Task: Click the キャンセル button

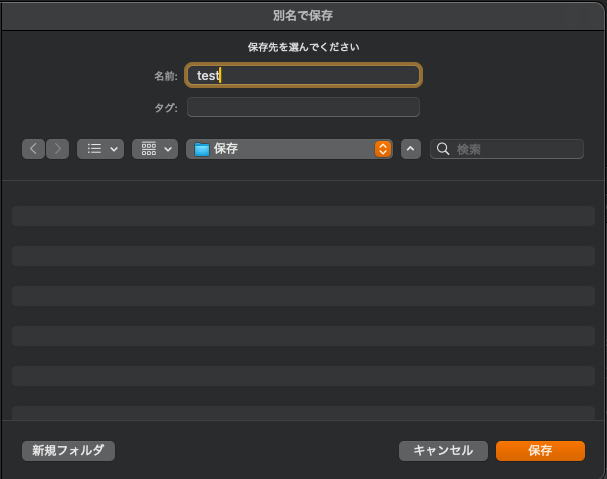Action: 443,451
